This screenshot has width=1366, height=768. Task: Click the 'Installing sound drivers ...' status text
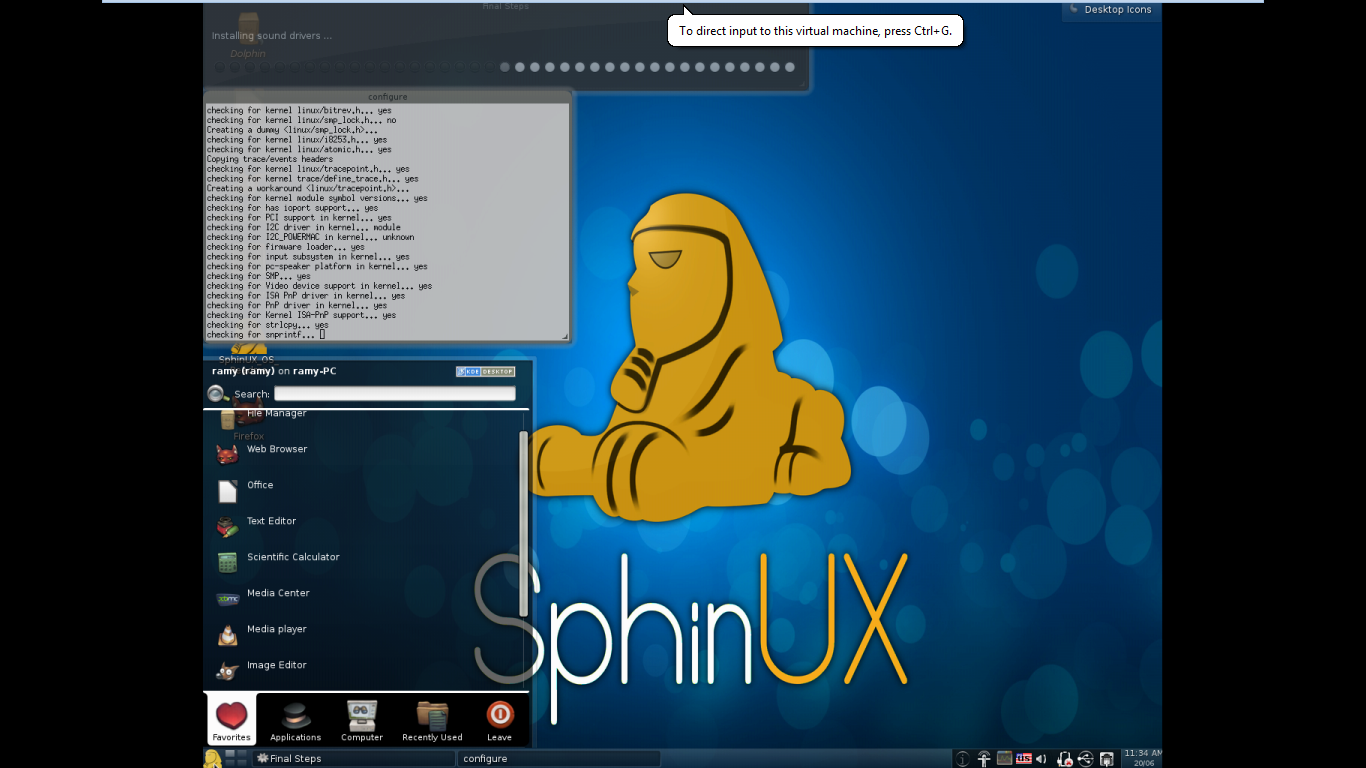pos(272,36)
